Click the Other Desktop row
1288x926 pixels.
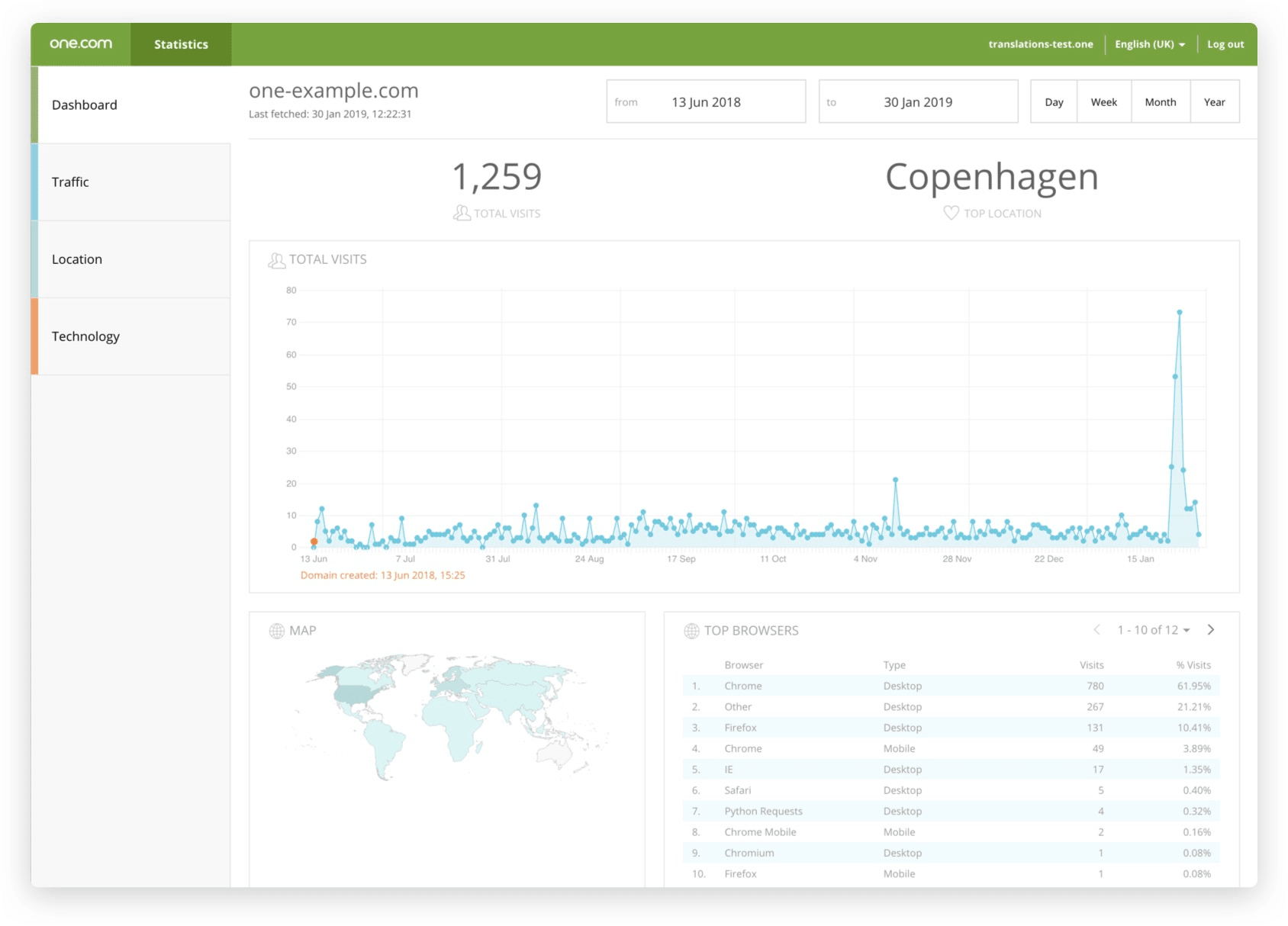(951, 706)
